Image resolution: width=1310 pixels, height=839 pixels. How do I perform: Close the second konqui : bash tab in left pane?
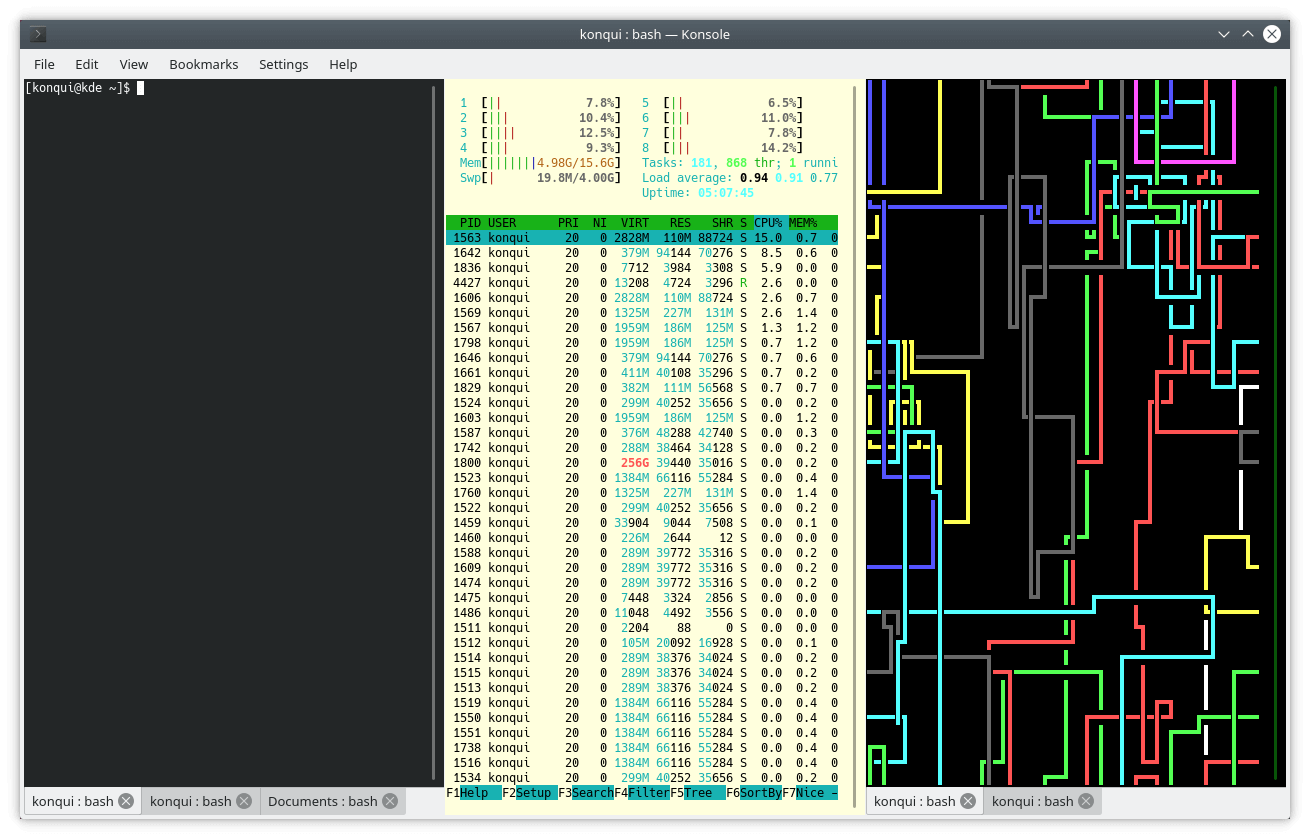(x=244, y=801)
